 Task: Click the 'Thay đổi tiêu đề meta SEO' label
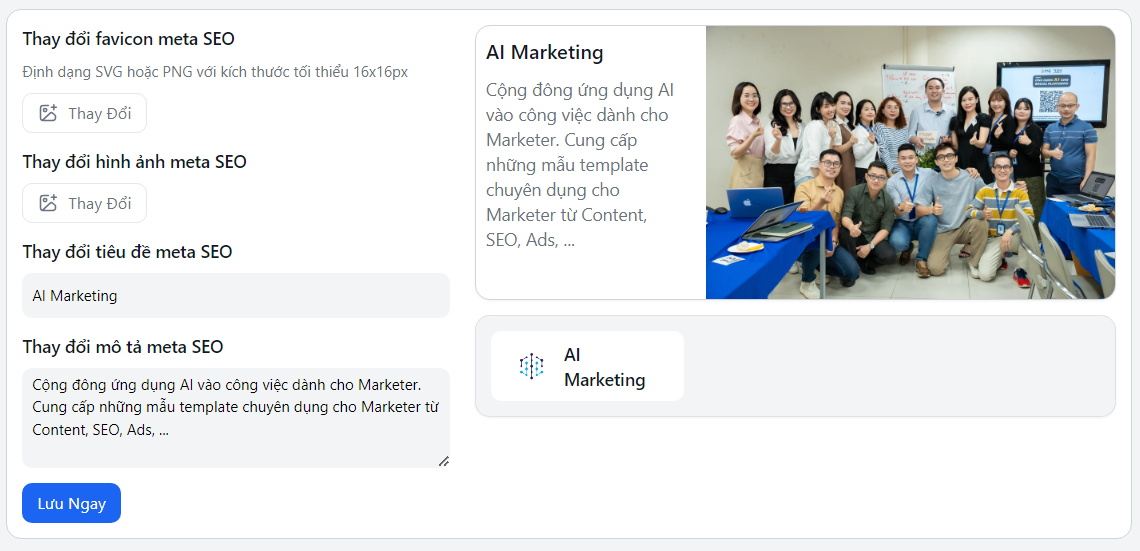(127, 252)
